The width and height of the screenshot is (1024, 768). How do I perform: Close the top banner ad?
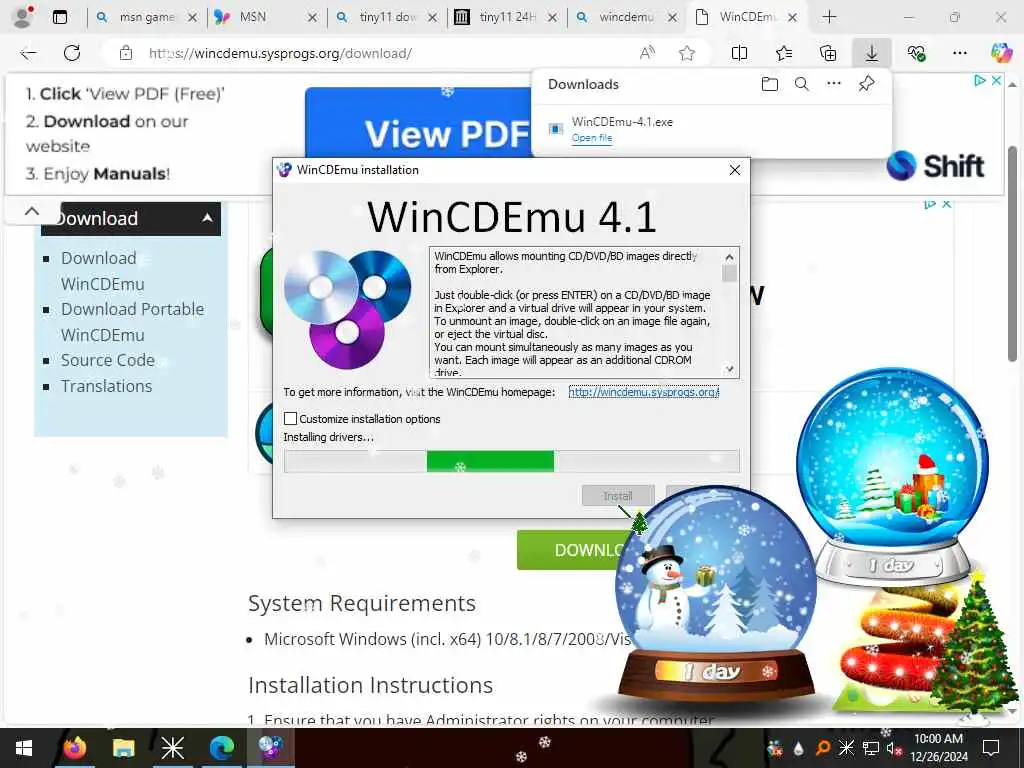(x=996, y=80)
